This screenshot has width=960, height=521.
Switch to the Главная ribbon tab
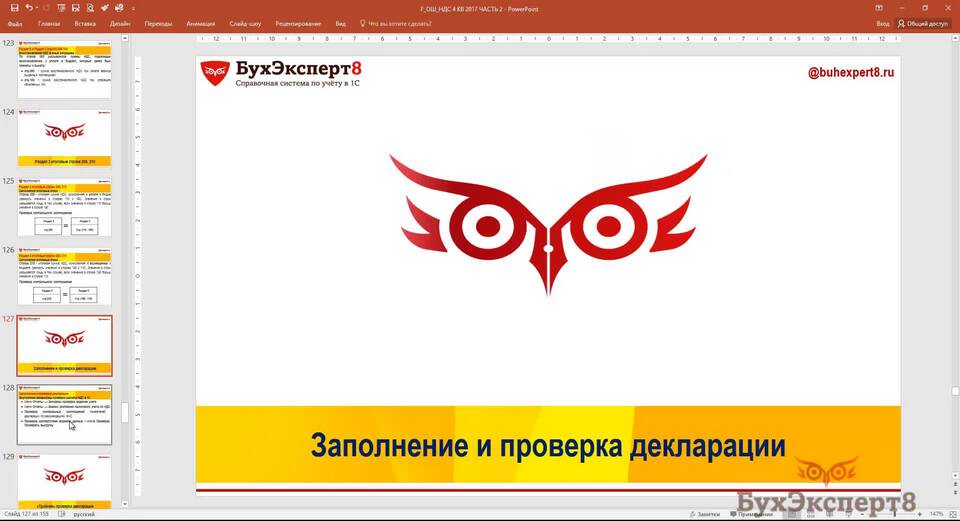(49, 24)
